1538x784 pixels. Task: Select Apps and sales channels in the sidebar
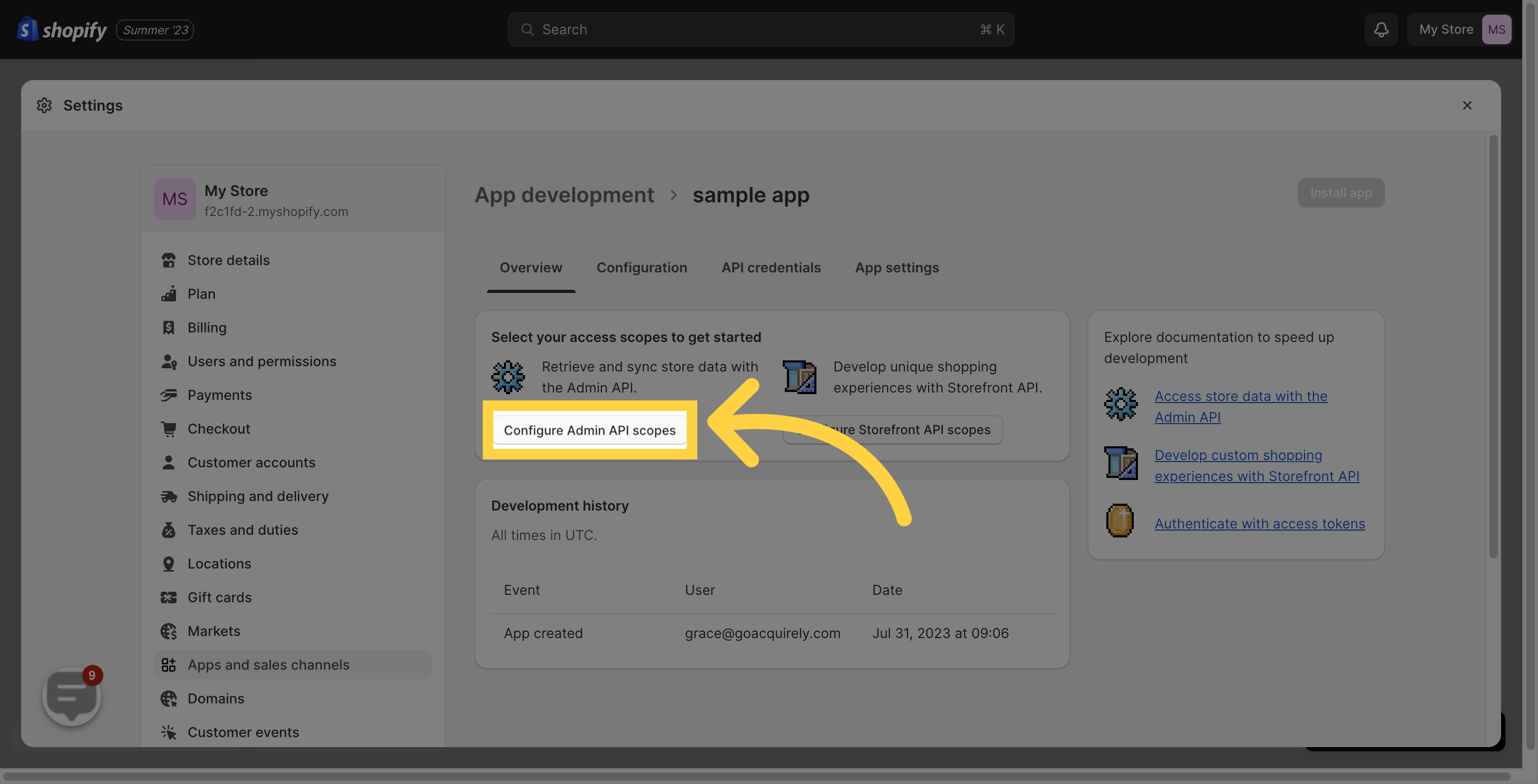tap(293, 665)
